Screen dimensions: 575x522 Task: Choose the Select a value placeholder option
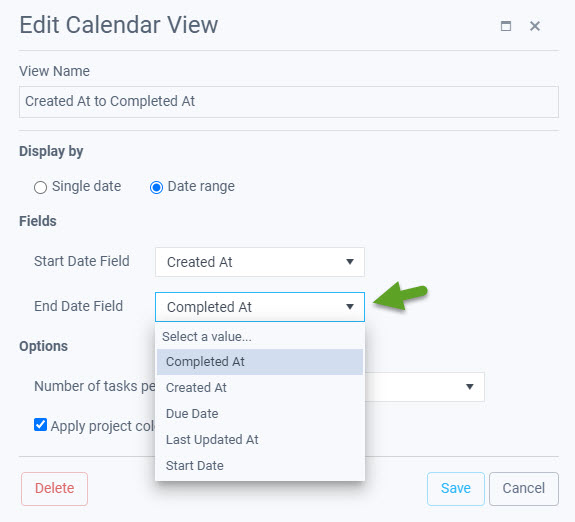coord(260,336)
